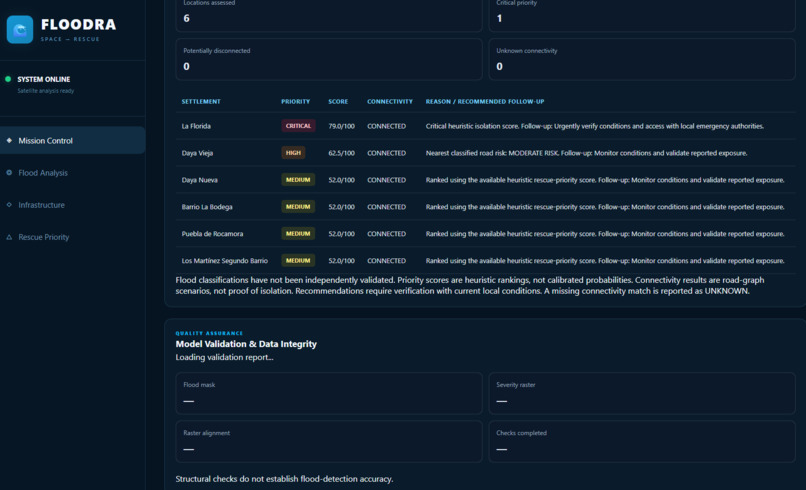The height and width of the screenshot is (490, 806).
Task: Click the La Florida critical isolation reason text
Action: pyautogui.click(x=595, y=126)
